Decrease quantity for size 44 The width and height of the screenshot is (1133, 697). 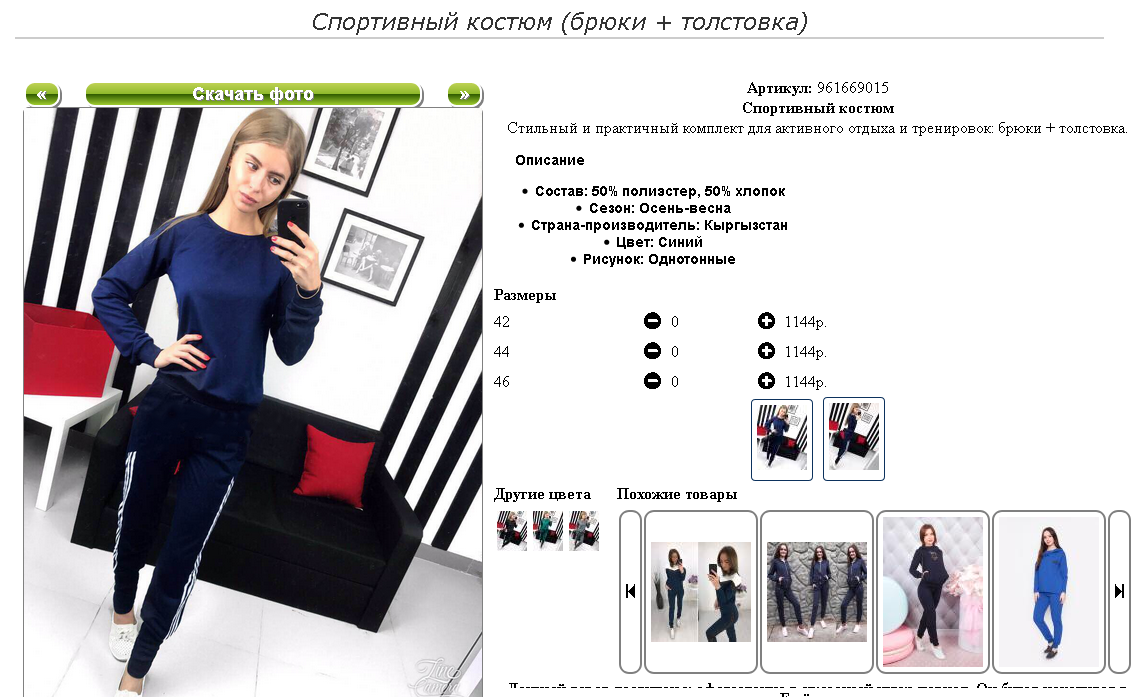tap(652, 351)
